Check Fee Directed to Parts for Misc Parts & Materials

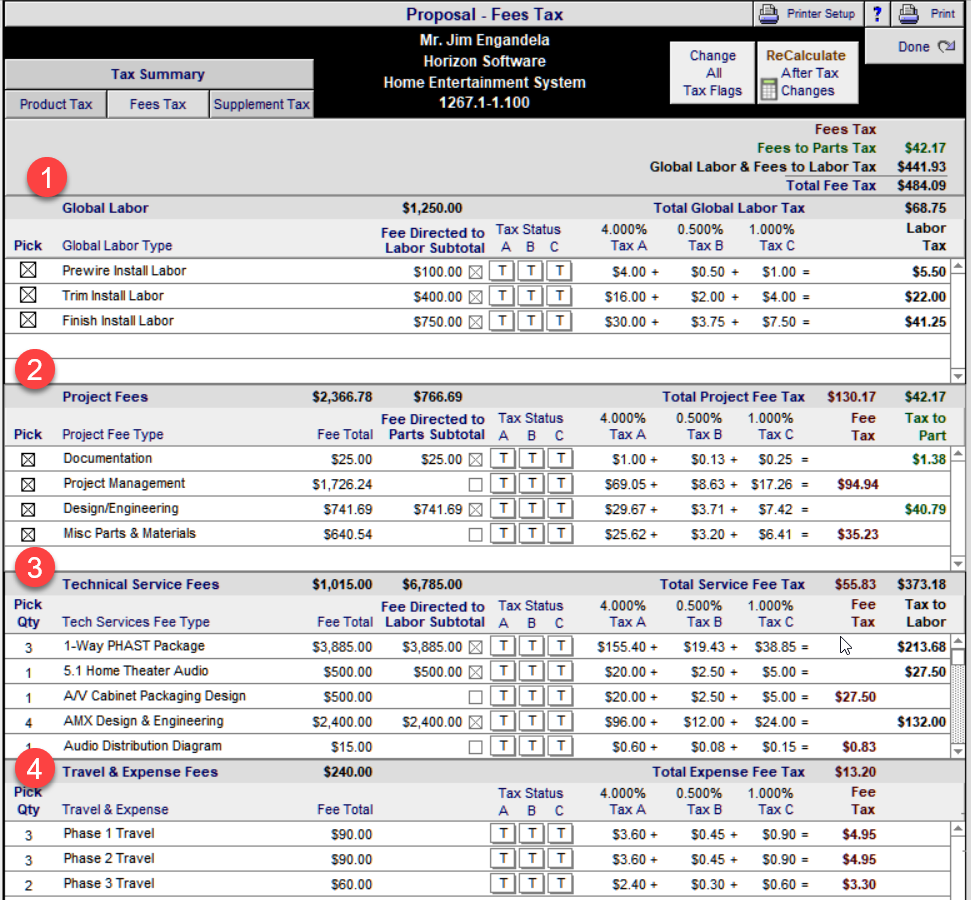click(476, 535)
